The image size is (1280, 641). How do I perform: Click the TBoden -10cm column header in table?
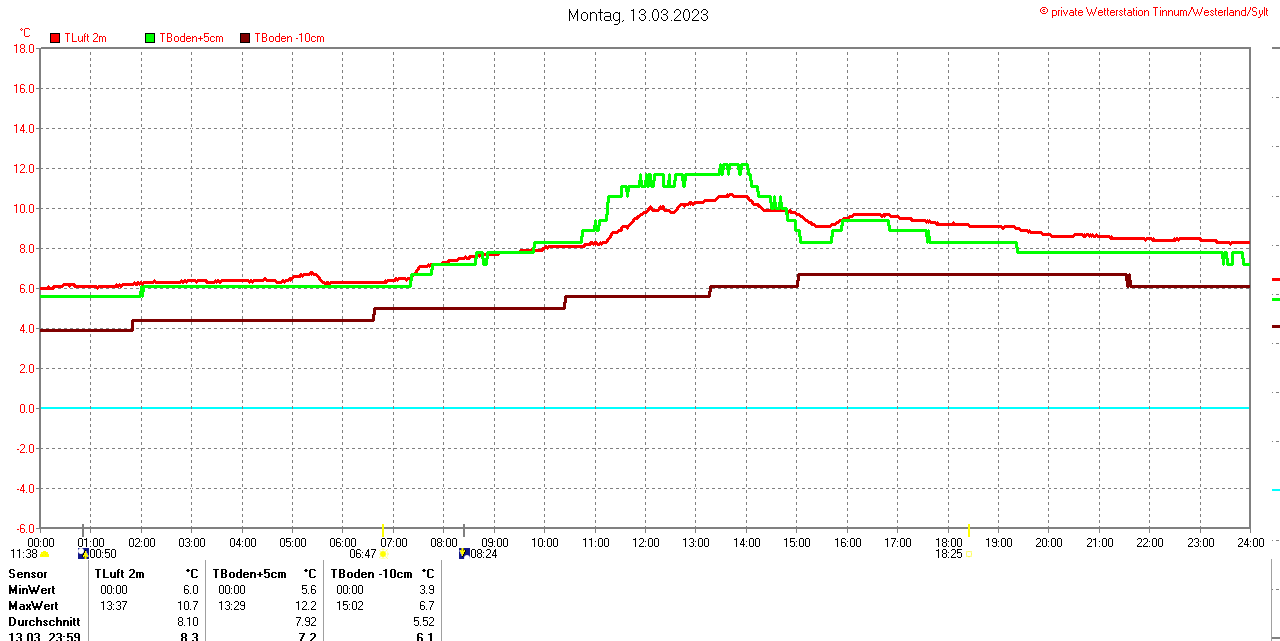click(x=371, y=574)
